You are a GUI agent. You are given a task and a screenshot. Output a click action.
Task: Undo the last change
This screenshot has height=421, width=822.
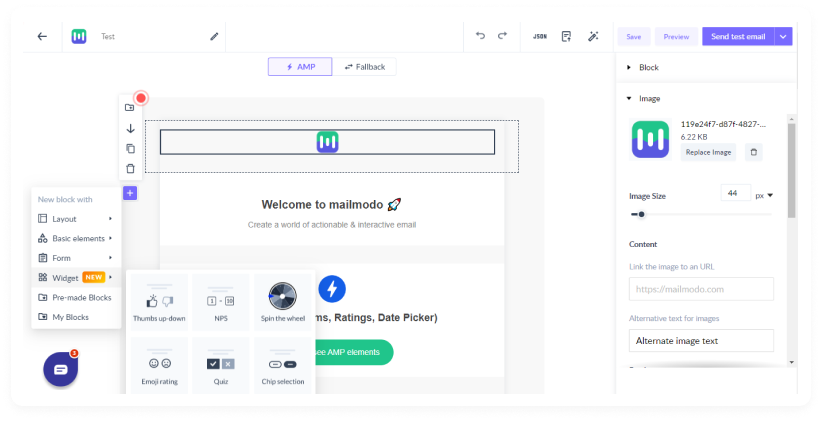point(480,36)
